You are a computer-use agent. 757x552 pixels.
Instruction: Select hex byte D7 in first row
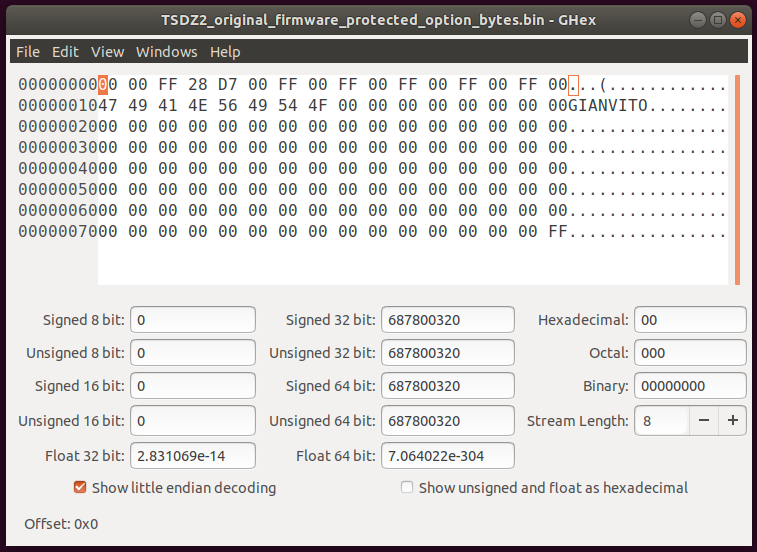[x=227, y=85]
